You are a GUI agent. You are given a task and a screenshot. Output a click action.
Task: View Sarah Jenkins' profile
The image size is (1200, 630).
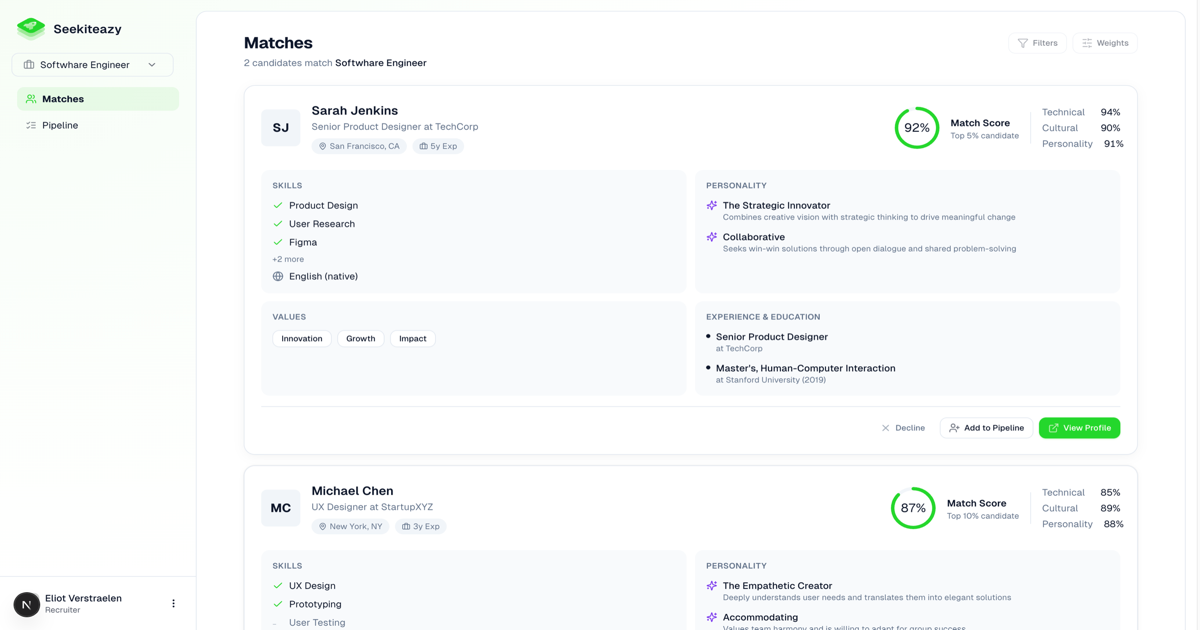pyautogui.click(x=1079, y=428)
